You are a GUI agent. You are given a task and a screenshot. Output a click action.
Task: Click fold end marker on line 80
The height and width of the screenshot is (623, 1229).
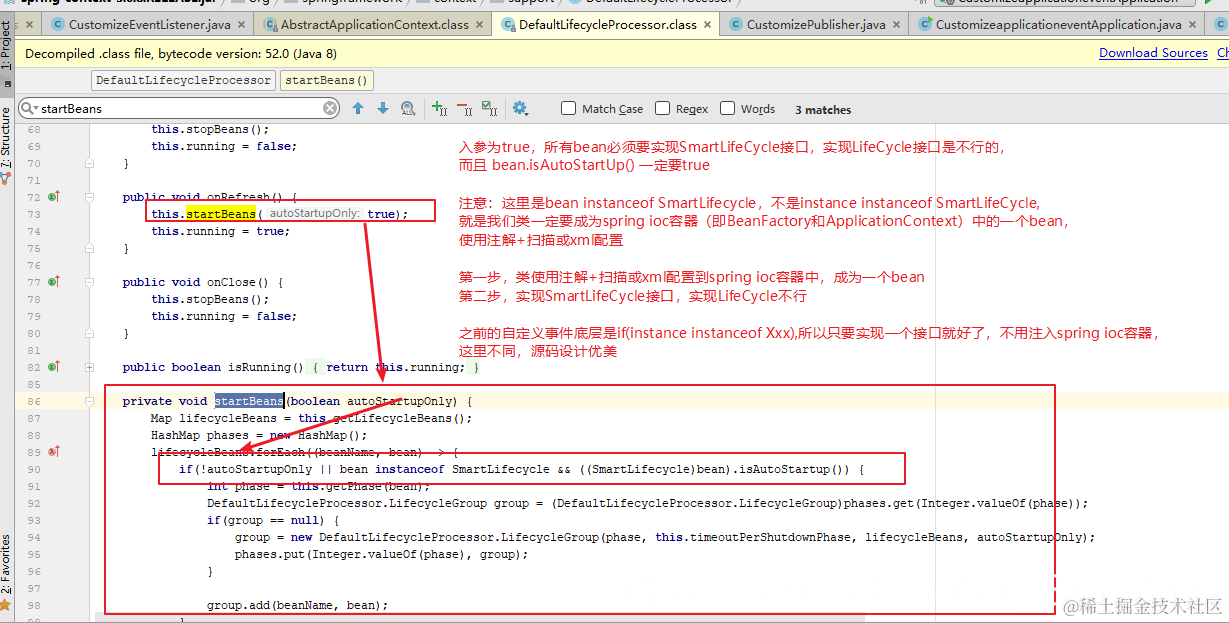click(90, 333)
